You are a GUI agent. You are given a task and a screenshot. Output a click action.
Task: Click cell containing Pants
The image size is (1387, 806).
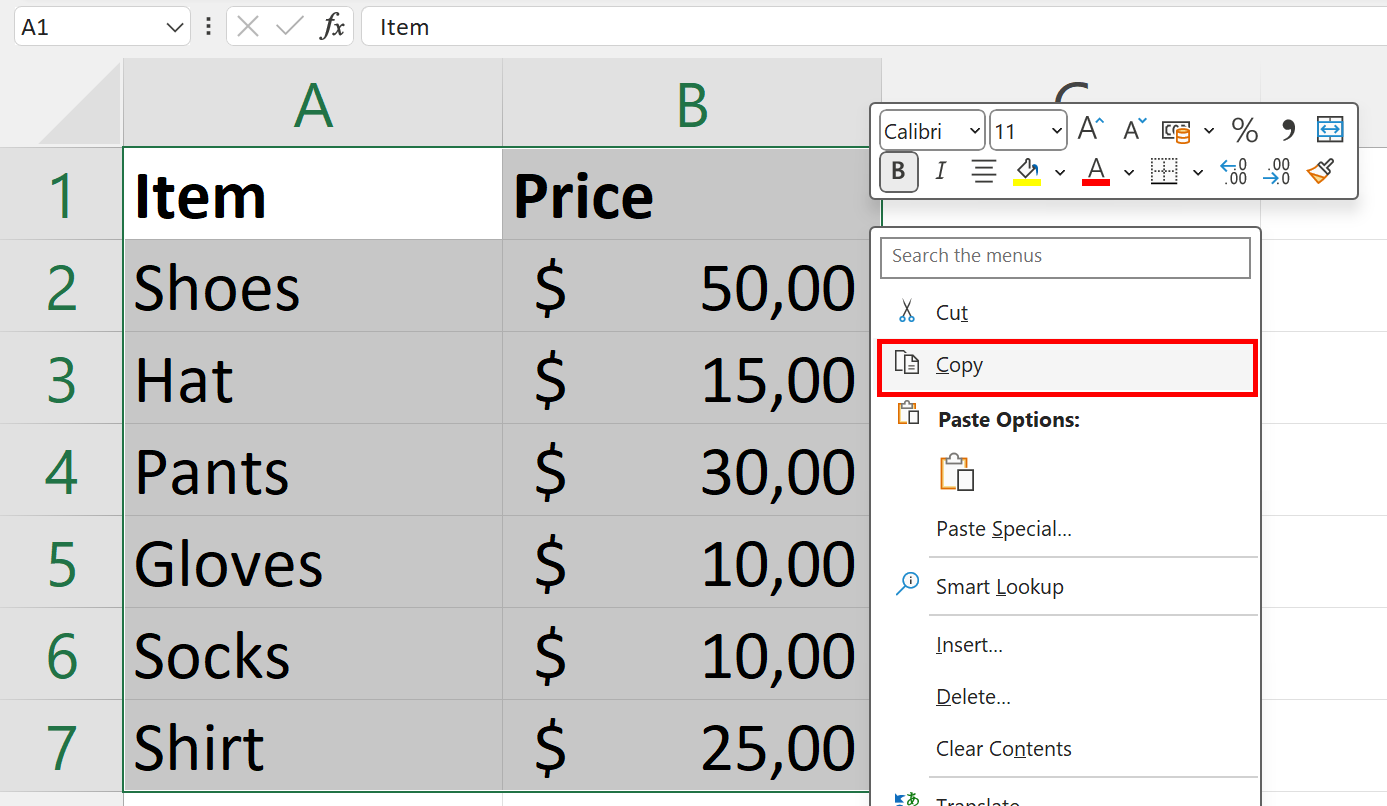point(313,470)
